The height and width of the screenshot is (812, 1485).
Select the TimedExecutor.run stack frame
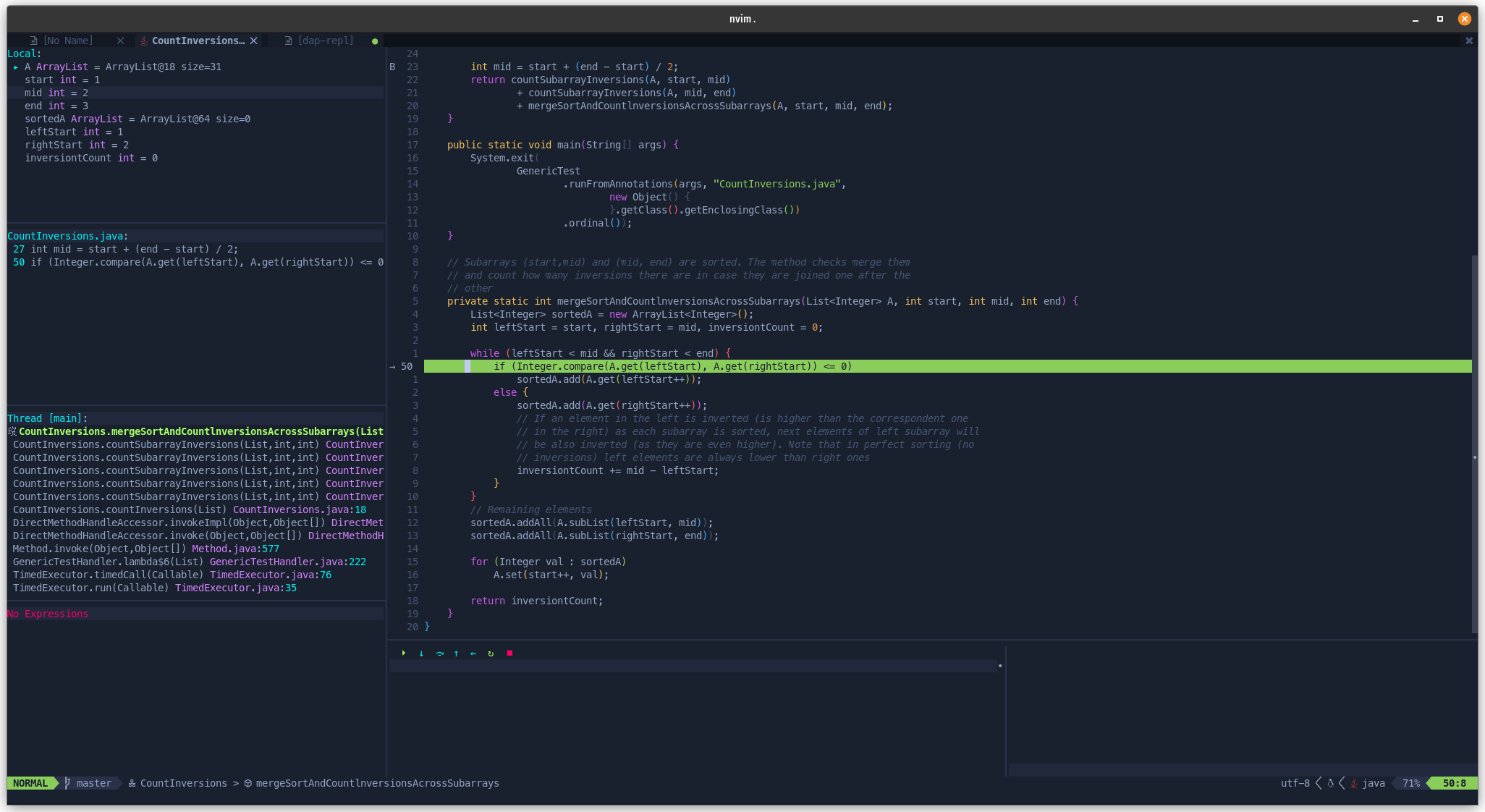tap(155, 588)
